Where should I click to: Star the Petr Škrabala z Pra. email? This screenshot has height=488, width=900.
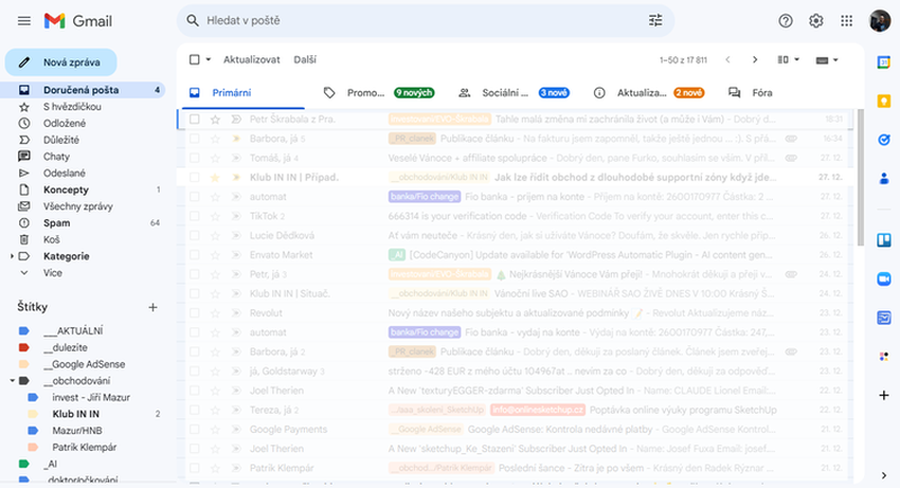click(215, 119)
